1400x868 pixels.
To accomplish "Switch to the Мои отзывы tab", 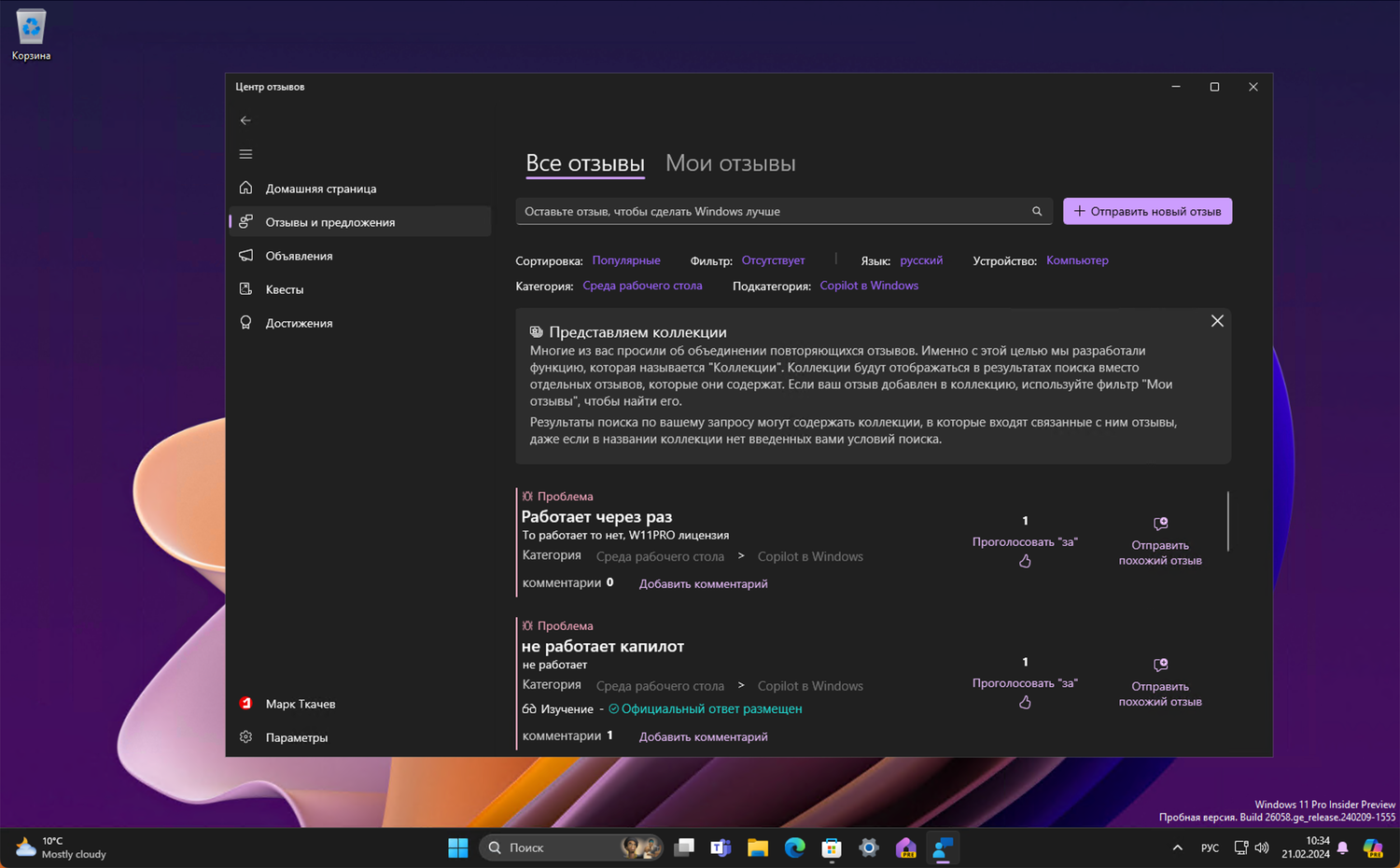I will point(731,163).
